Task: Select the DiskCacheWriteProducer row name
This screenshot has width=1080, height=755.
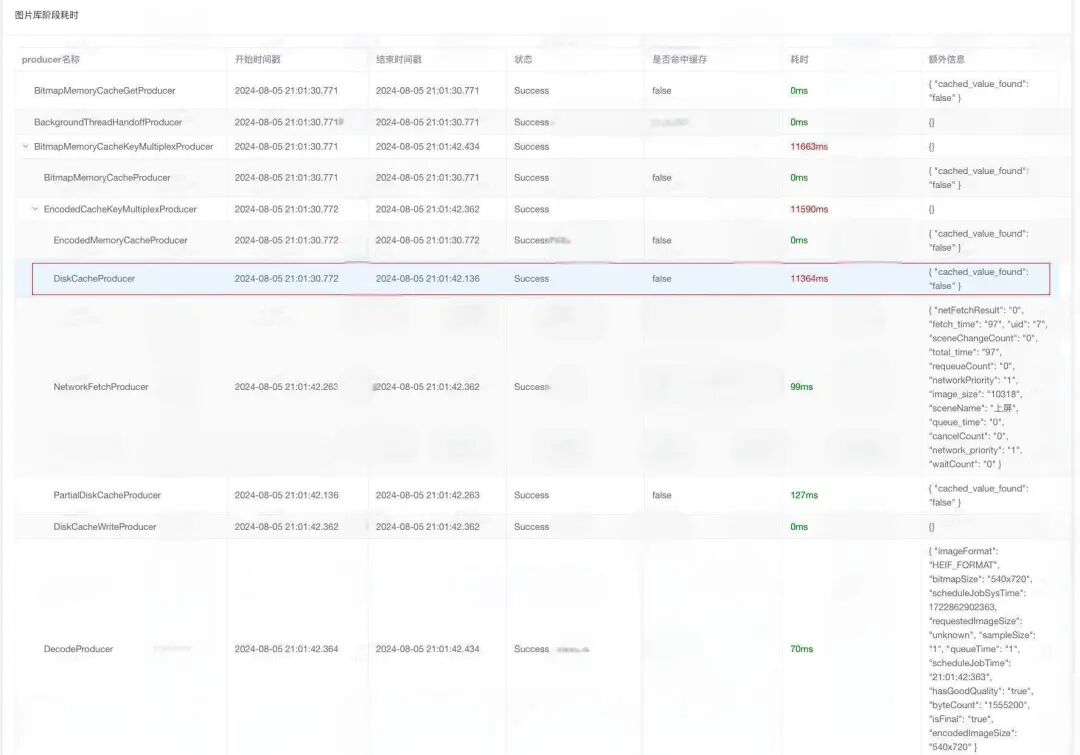Action: (105, 526)
